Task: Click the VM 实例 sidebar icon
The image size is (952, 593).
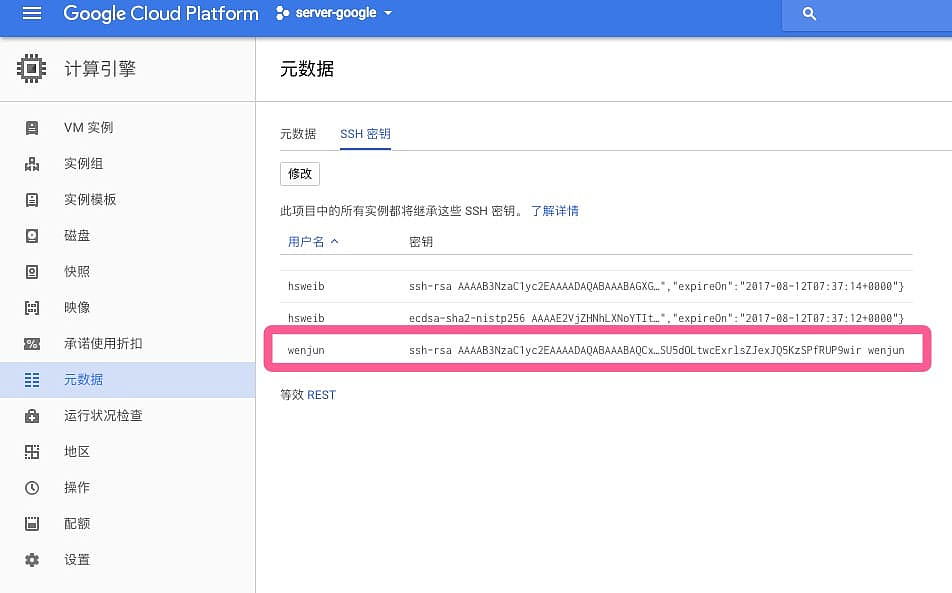Action: coord(32,128)
